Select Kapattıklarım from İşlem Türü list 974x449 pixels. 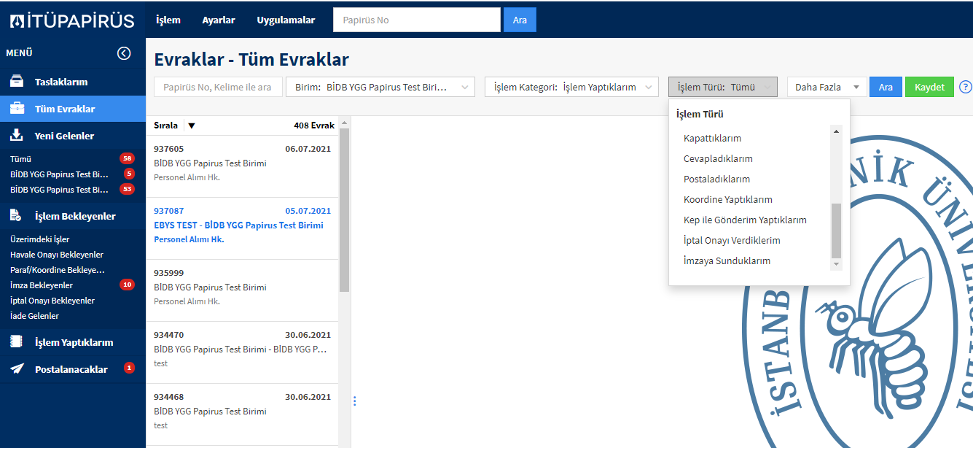pos(712,138)
